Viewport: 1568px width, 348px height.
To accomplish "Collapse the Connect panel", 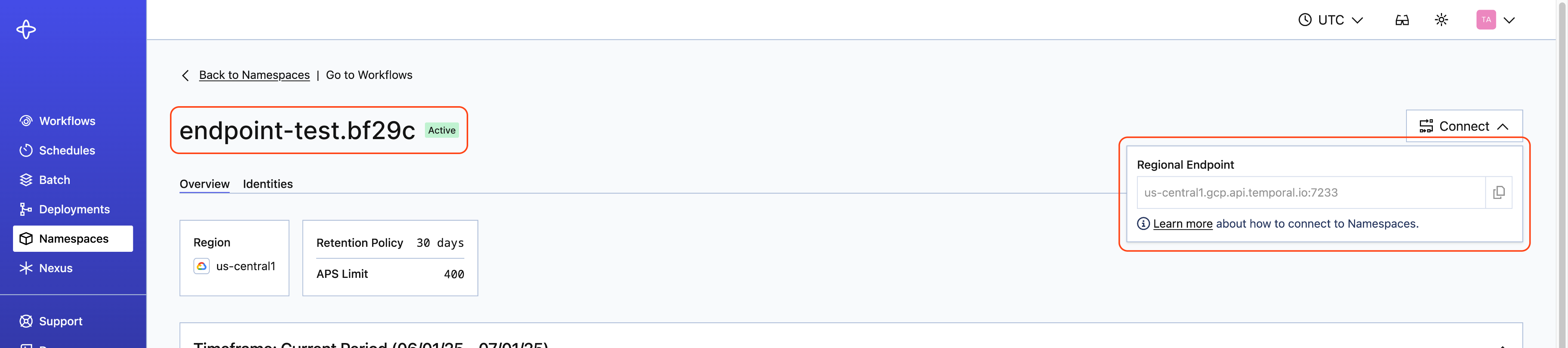I will coord(1465,126).
